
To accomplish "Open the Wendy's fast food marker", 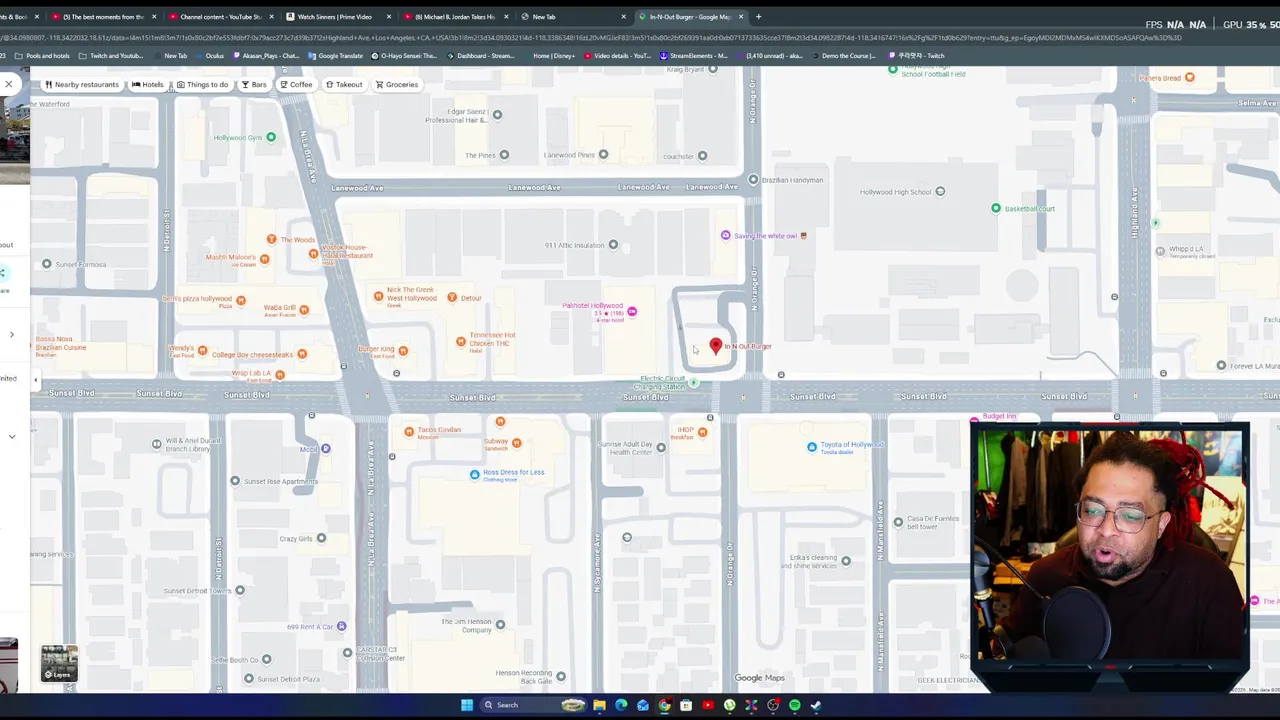I will [202, 350].
